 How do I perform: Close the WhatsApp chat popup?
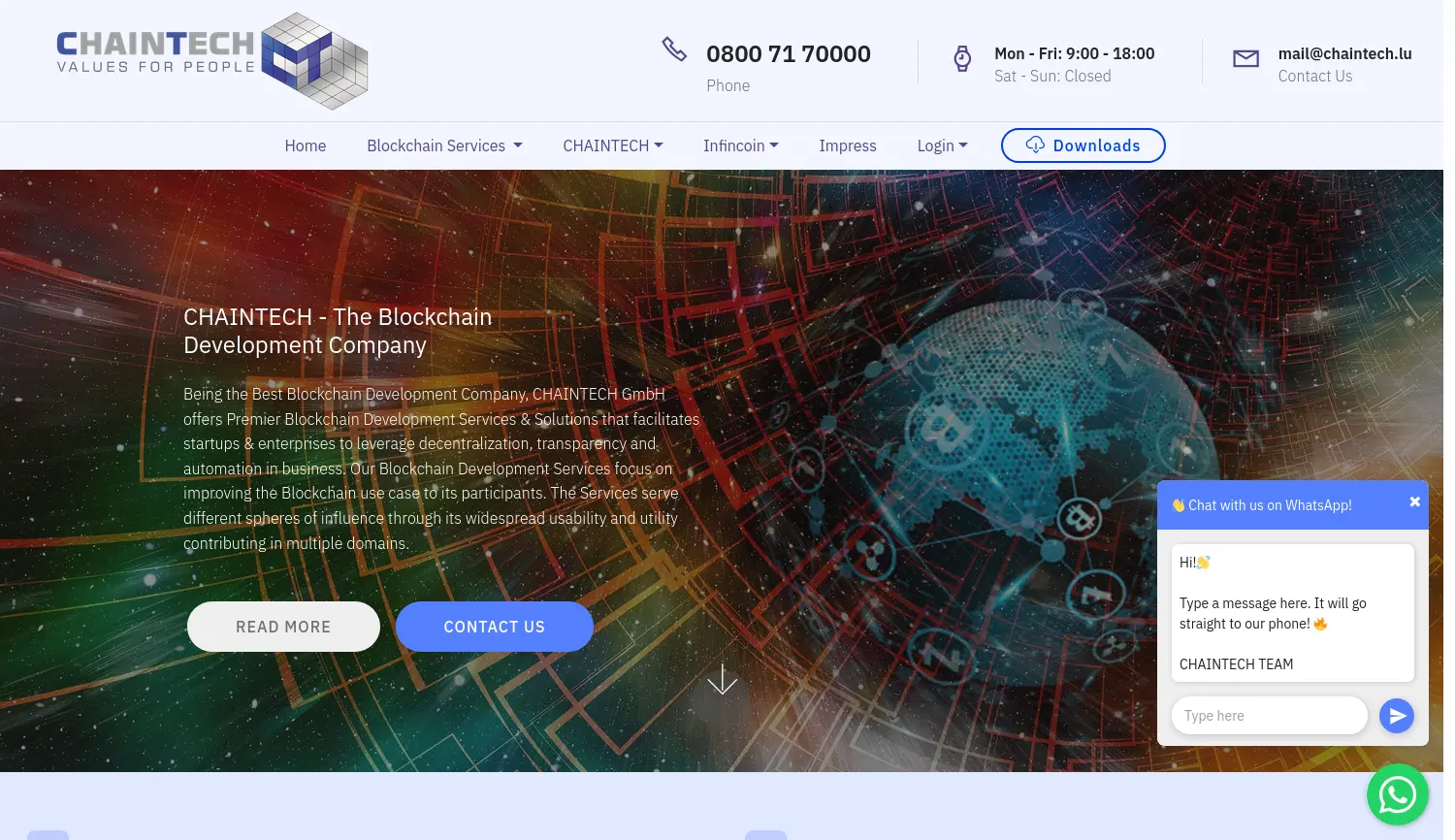[1414, 501]
